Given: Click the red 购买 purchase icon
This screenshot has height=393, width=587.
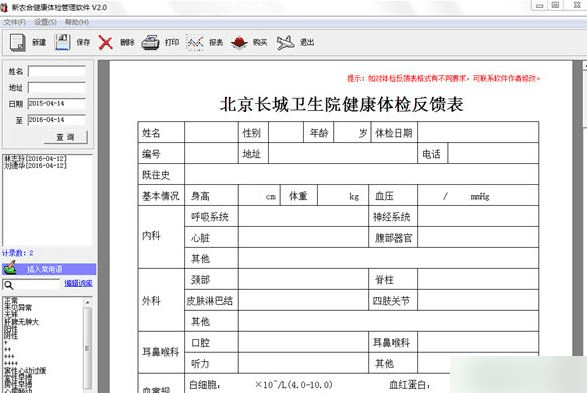Looking at the screenshot, I should coord(239,42).
